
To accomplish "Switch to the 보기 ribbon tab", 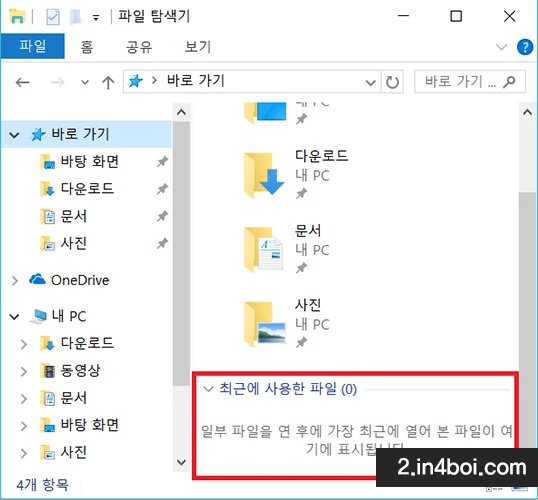I will (198, 47).
